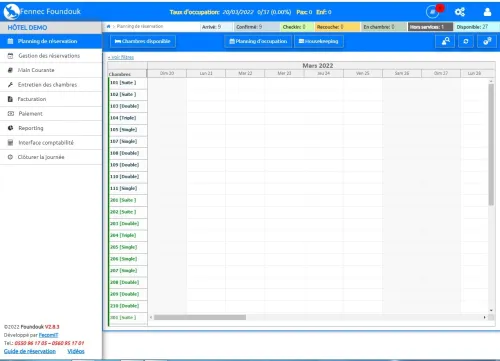Click the Disponible 27 status indicator

click(x=477, y=27)
